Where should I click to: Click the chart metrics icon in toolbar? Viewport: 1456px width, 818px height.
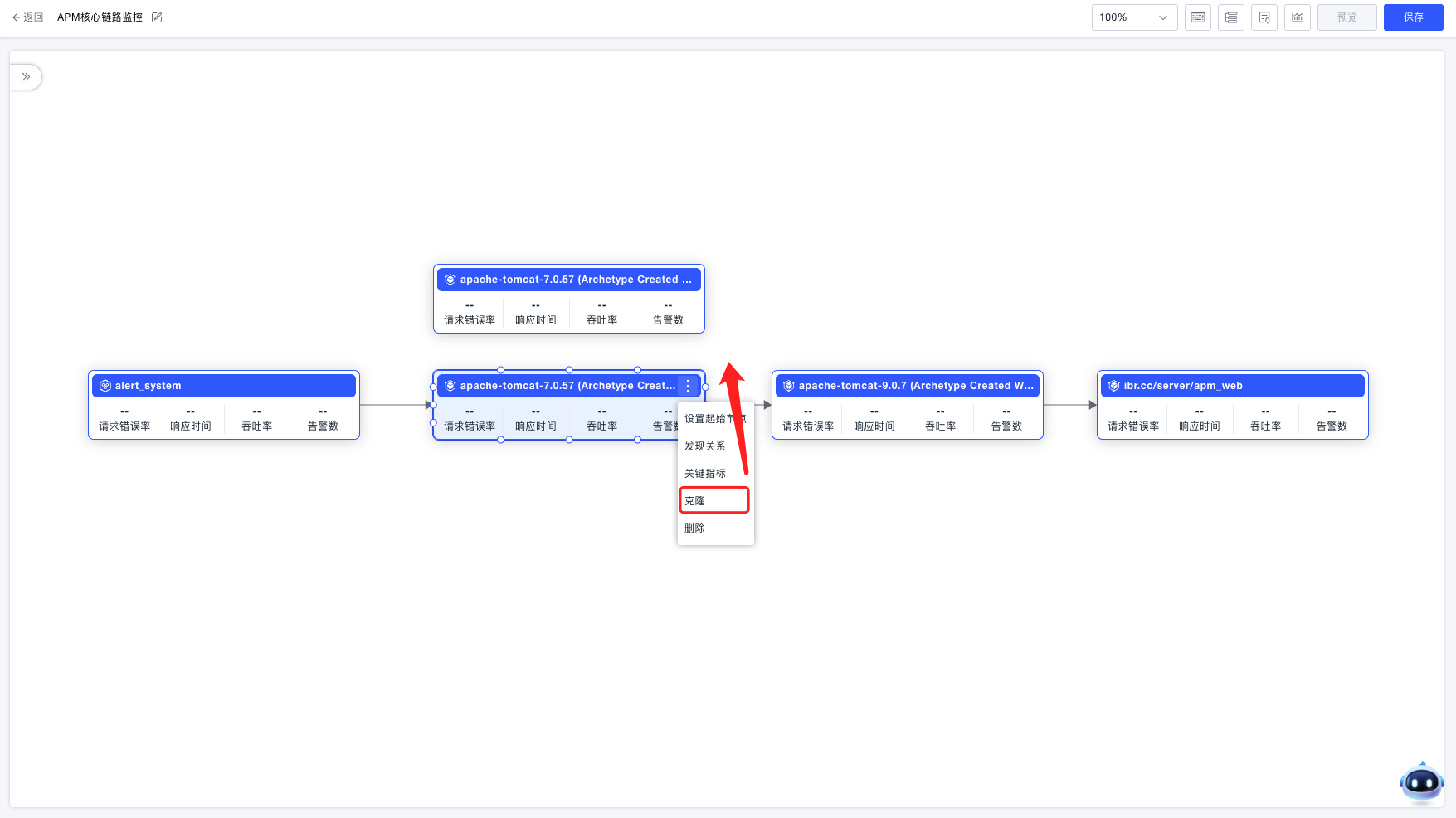click(1297, 17)
